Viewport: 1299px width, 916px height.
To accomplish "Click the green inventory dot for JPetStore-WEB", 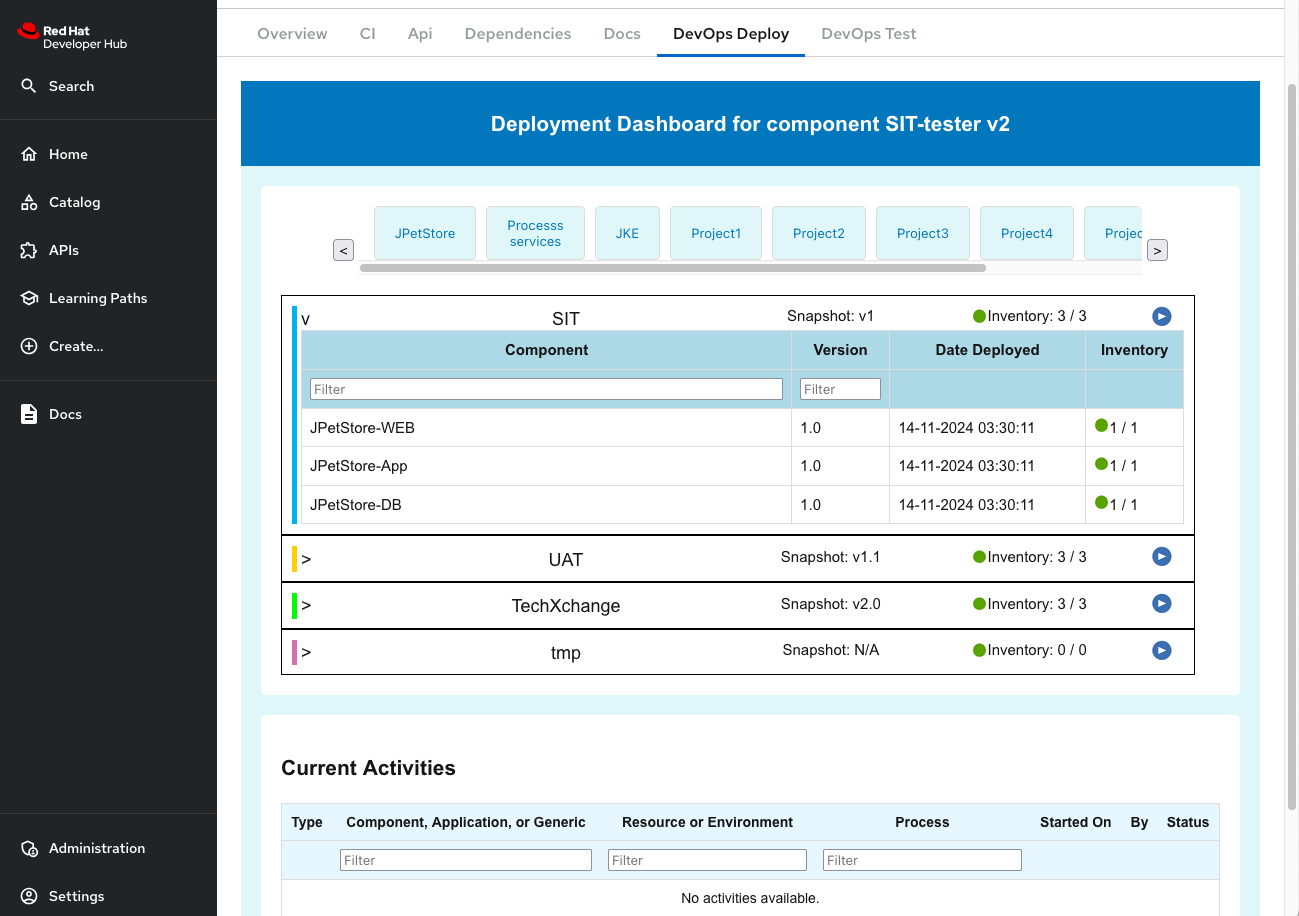I will 1101,426.
